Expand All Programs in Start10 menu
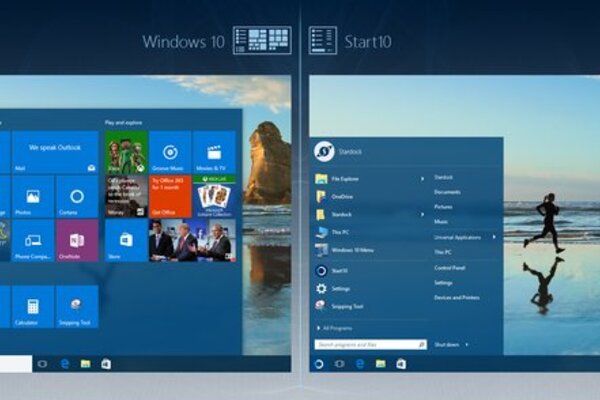The height and width of the screenshot is (400, 600). [x=334, y=328]
